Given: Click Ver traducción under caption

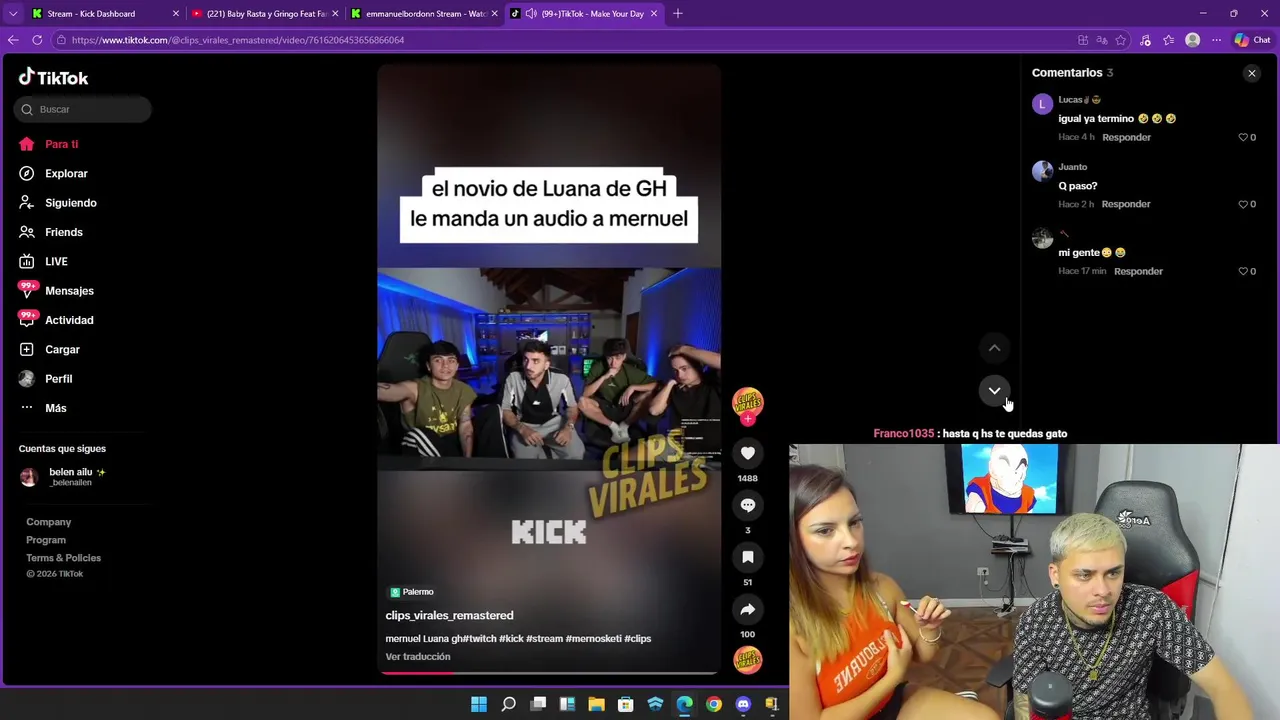Looking at the screenshot, I should click(x=418, y=657).
